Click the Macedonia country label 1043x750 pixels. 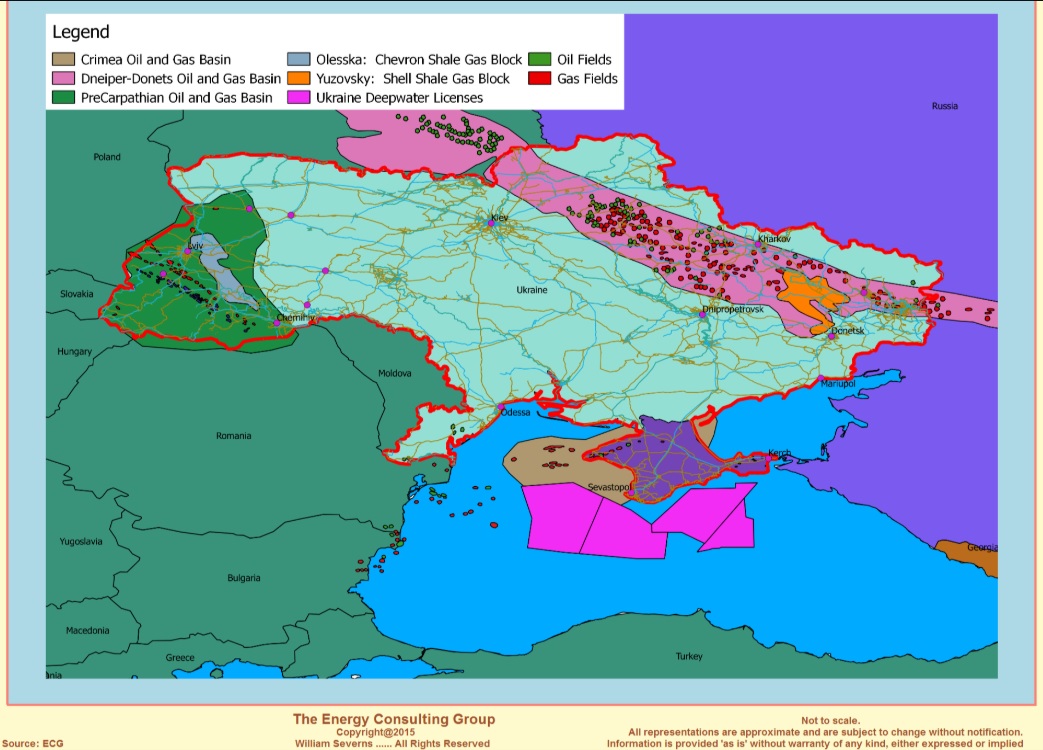point(88,630)
